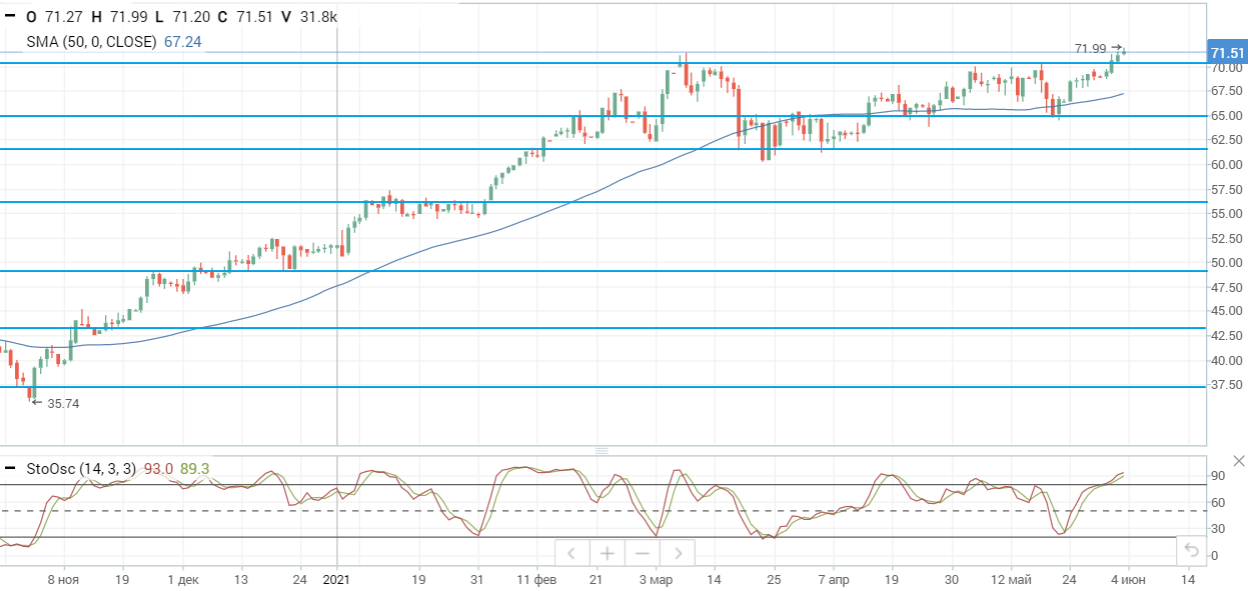Screen dimensions: 1248x591
Task: Zoom out using the minus button
Action: (642, 553)
